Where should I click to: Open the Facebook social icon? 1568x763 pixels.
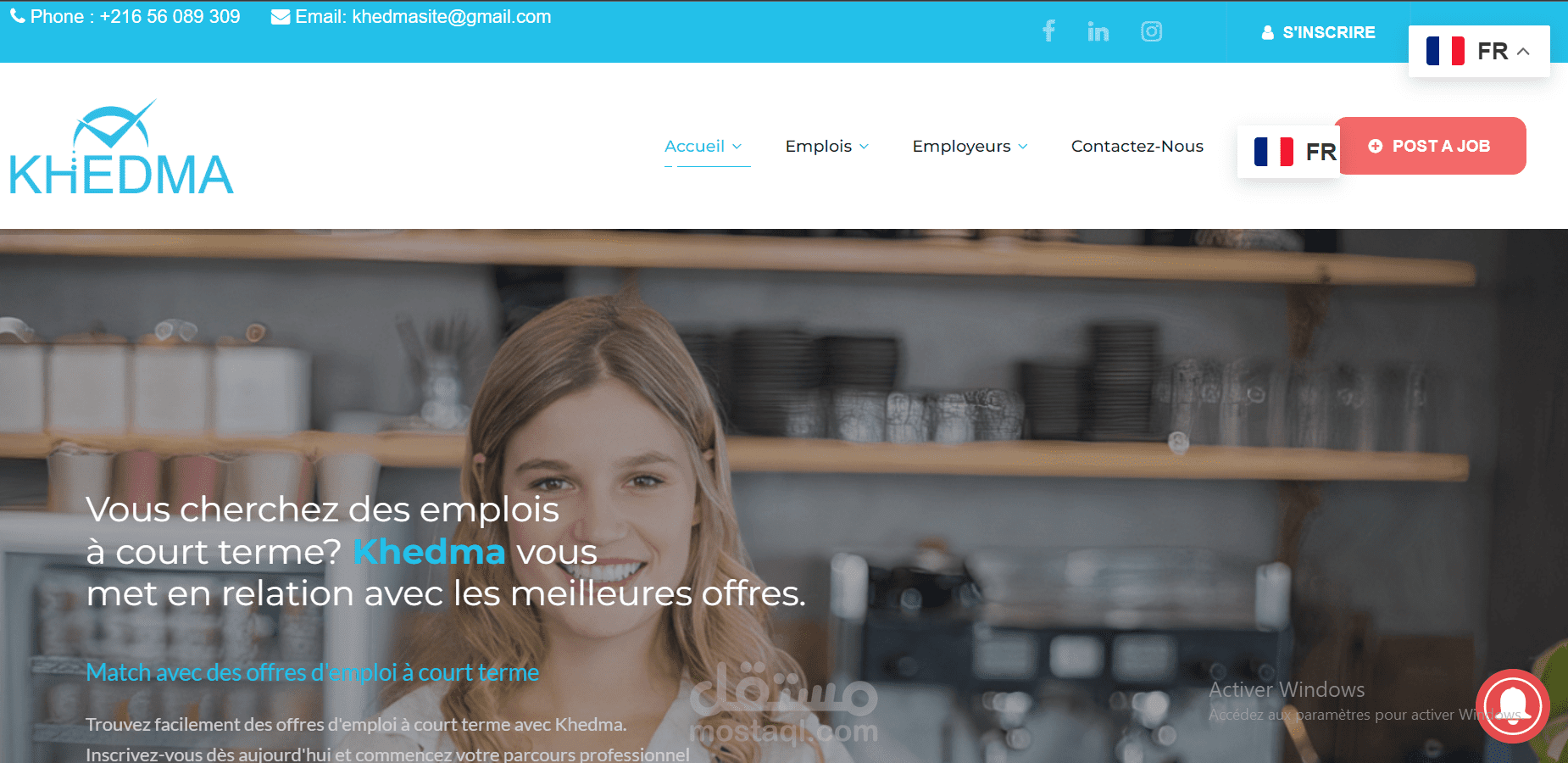tap(1048, 31)
